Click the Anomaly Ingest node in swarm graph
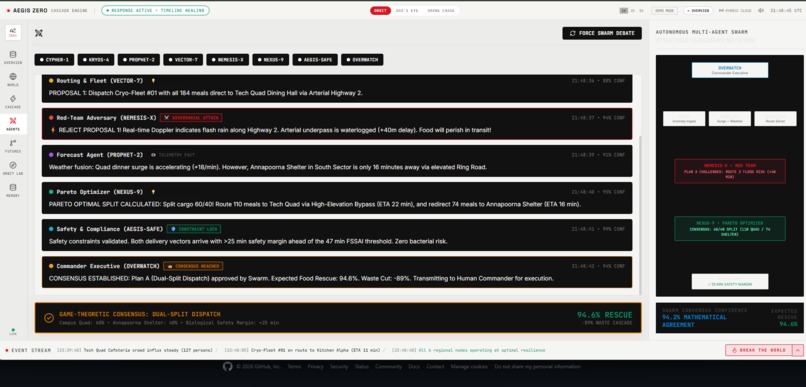Screen dimensions: 806x387 point(684,119)
